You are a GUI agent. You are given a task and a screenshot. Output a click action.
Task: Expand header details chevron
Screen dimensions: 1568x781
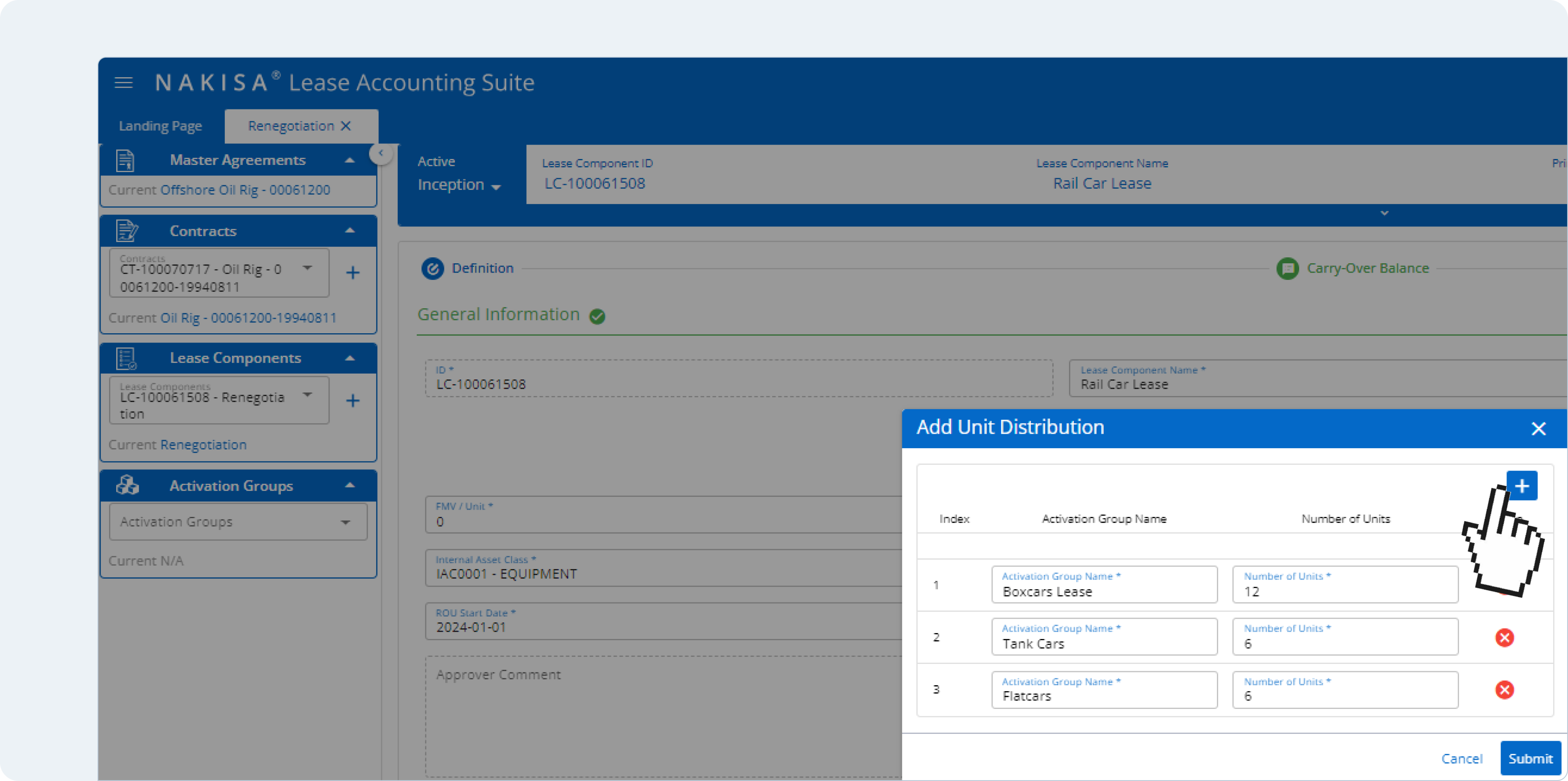[x=1384, y=213]
